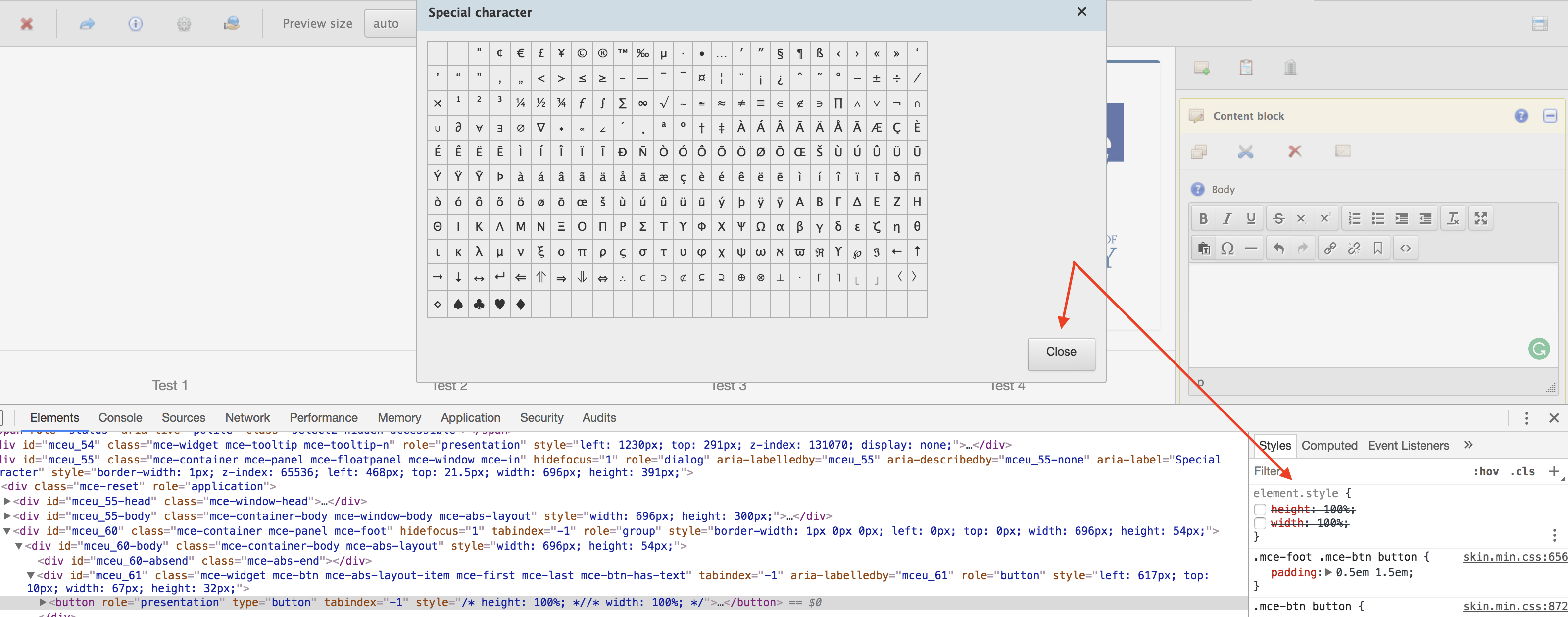Apply strikethrough formatting in Body toolbar

pyautogui.click(x=1279, y=218)
